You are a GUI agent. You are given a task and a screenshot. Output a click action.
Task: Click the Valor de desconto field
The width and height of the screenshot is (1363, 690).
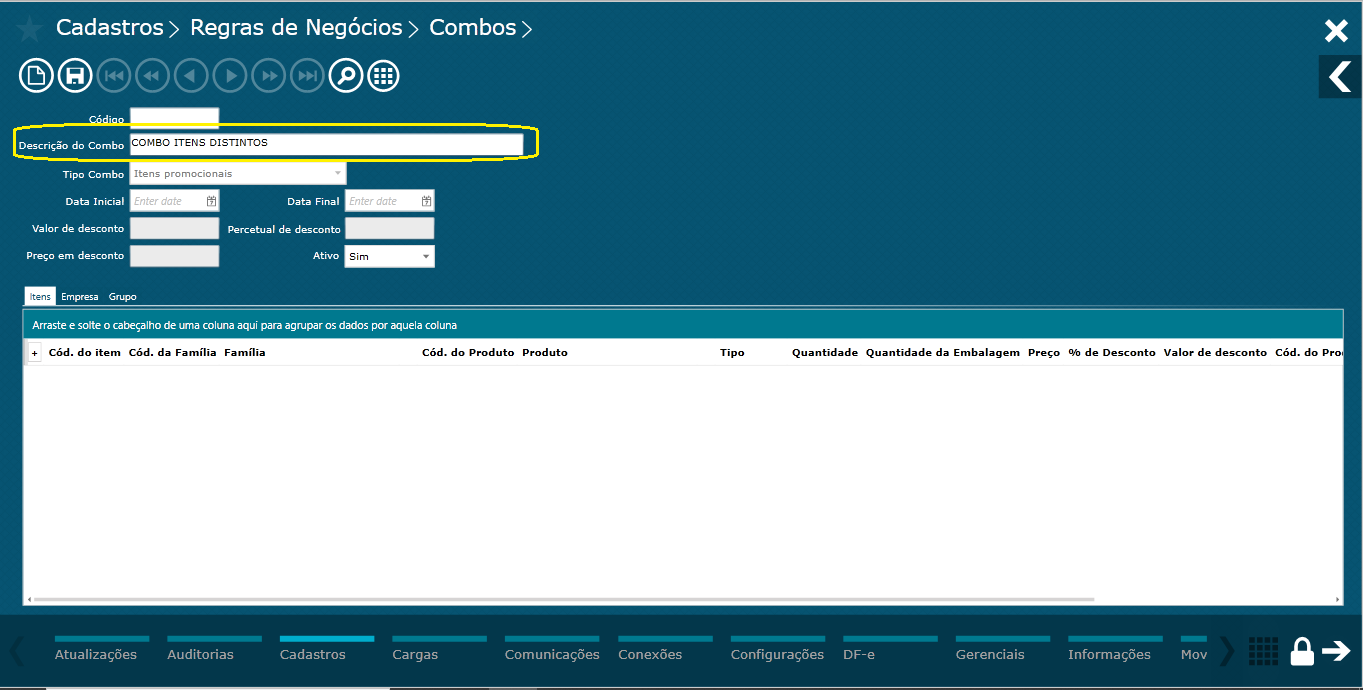coord(174,229)
